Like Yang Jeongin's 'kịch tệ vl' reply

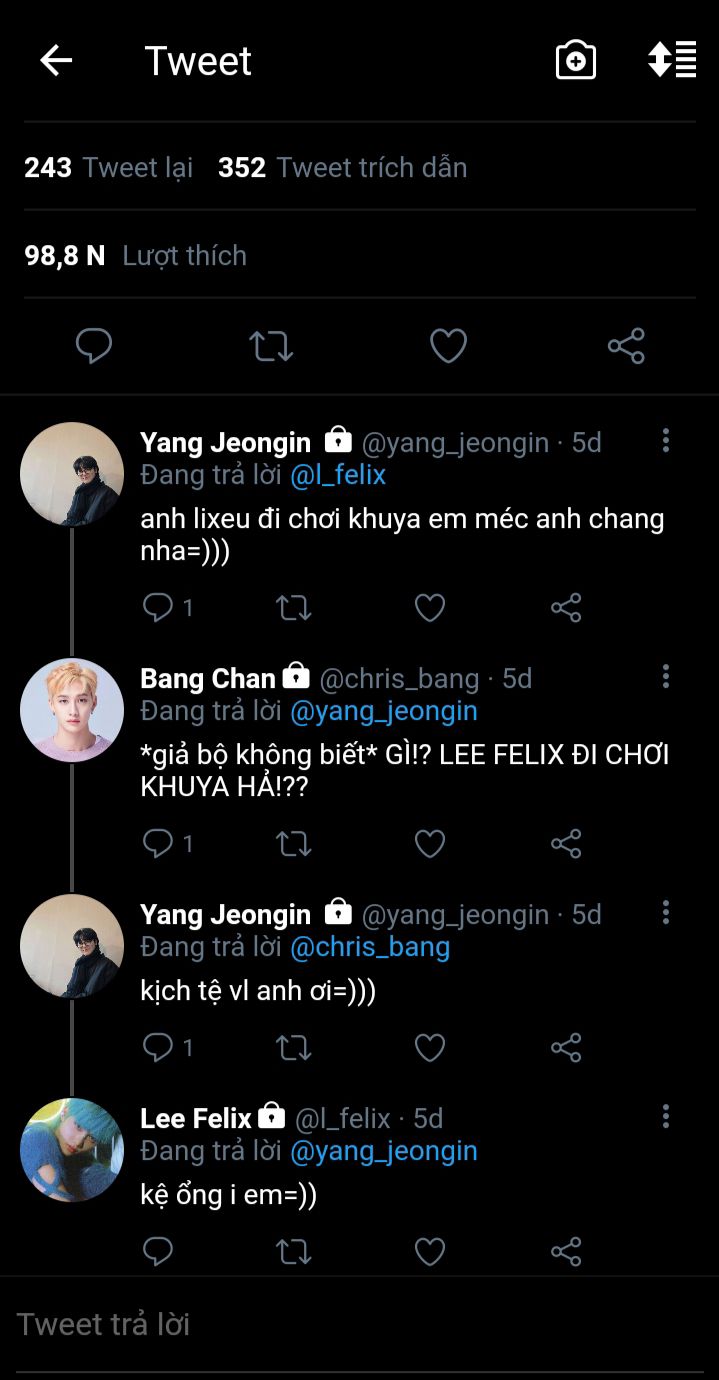click(430, 1047)
